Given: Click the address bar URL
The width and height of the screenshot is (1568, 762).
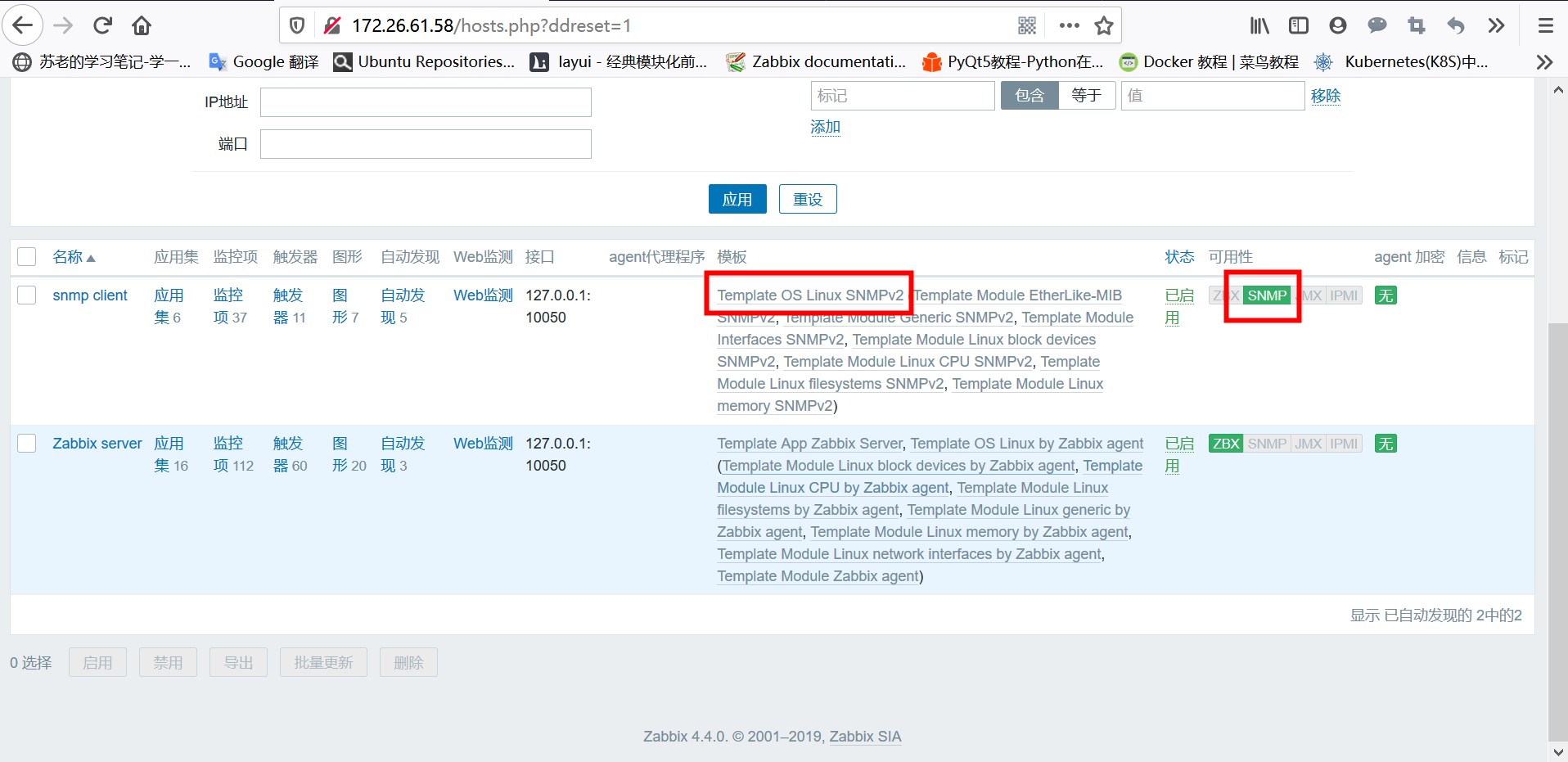Looking at the screenshot, I should pyautogui.click(x=491, y=25).
